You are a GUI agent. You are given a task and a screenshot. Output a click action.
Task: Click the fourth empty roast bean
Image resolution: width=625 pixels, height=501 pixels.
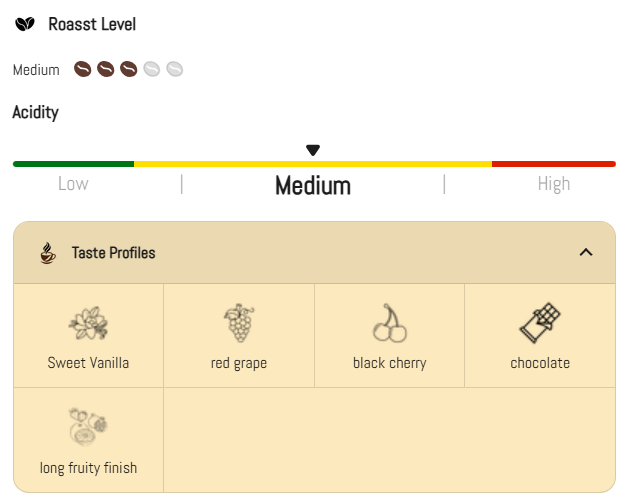(151, 70)
